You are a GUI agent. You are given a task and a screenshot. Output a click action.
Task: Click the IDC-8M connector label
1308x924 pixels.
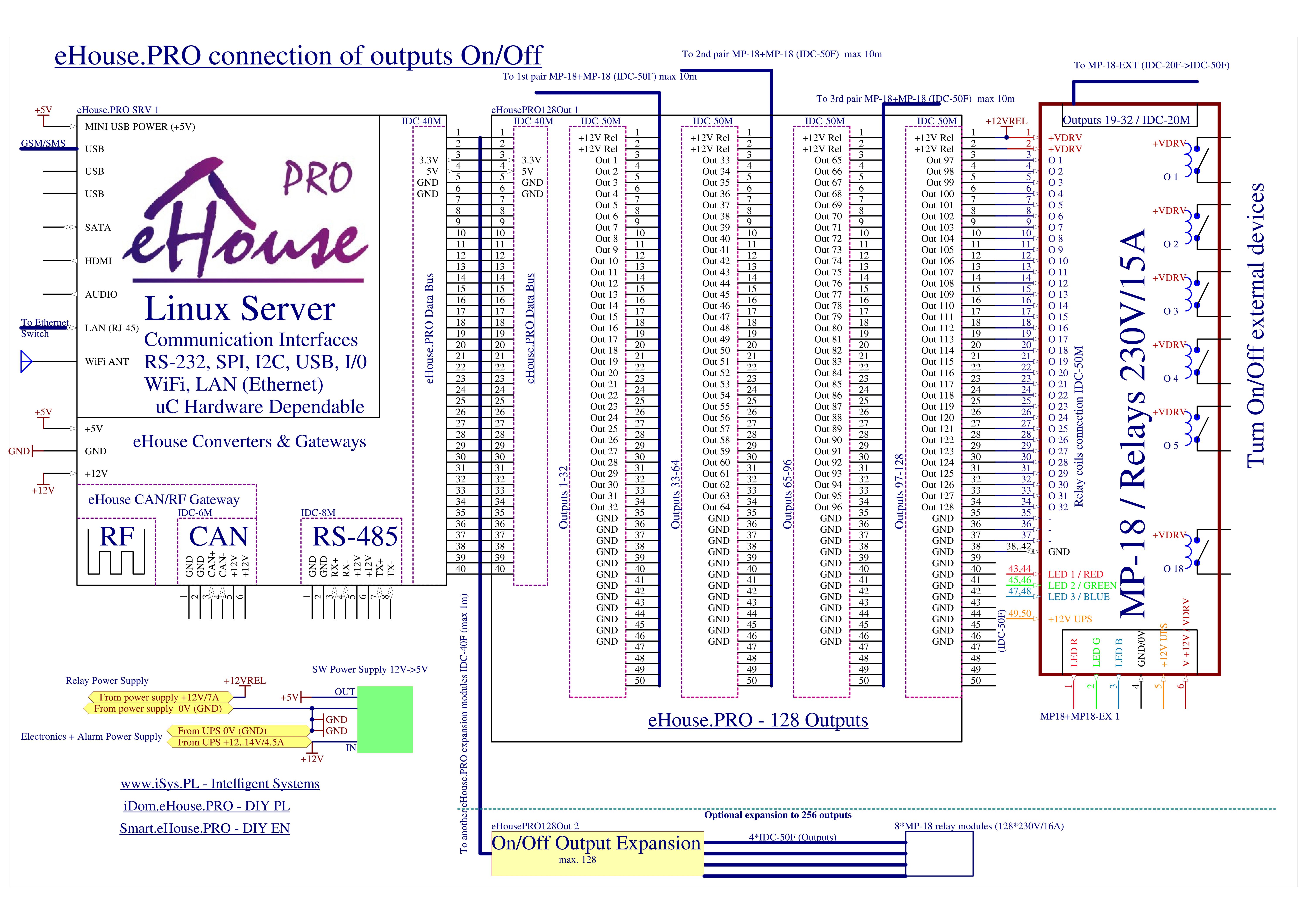coord(318,513)
